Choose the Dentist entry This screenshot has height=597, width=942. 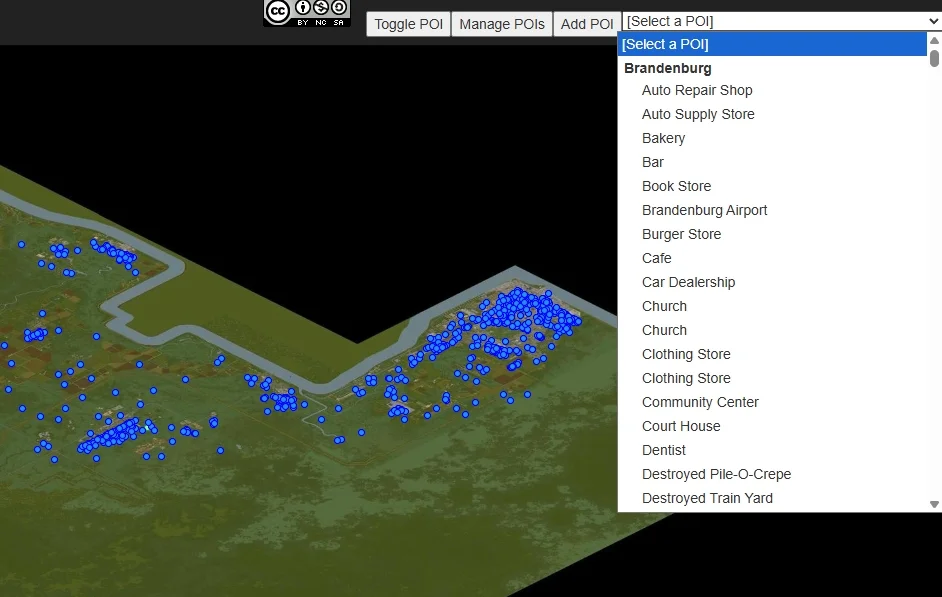tap(773, 450)
